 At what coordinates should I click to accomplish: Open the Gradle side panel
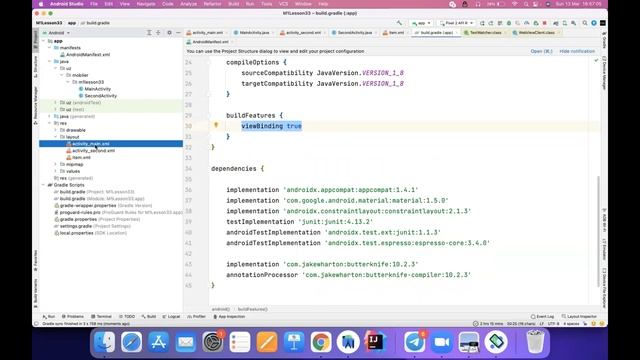[604, 40]
